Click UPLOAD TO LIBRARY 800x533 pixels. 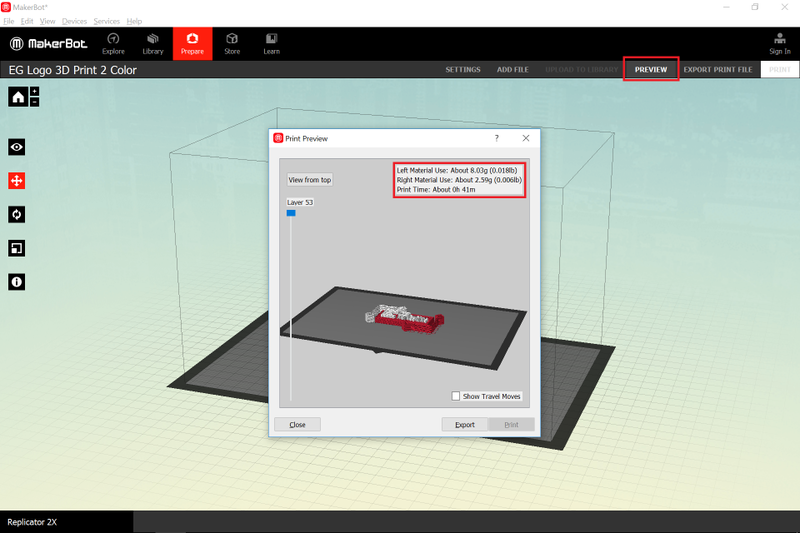(x=582, y=69)
